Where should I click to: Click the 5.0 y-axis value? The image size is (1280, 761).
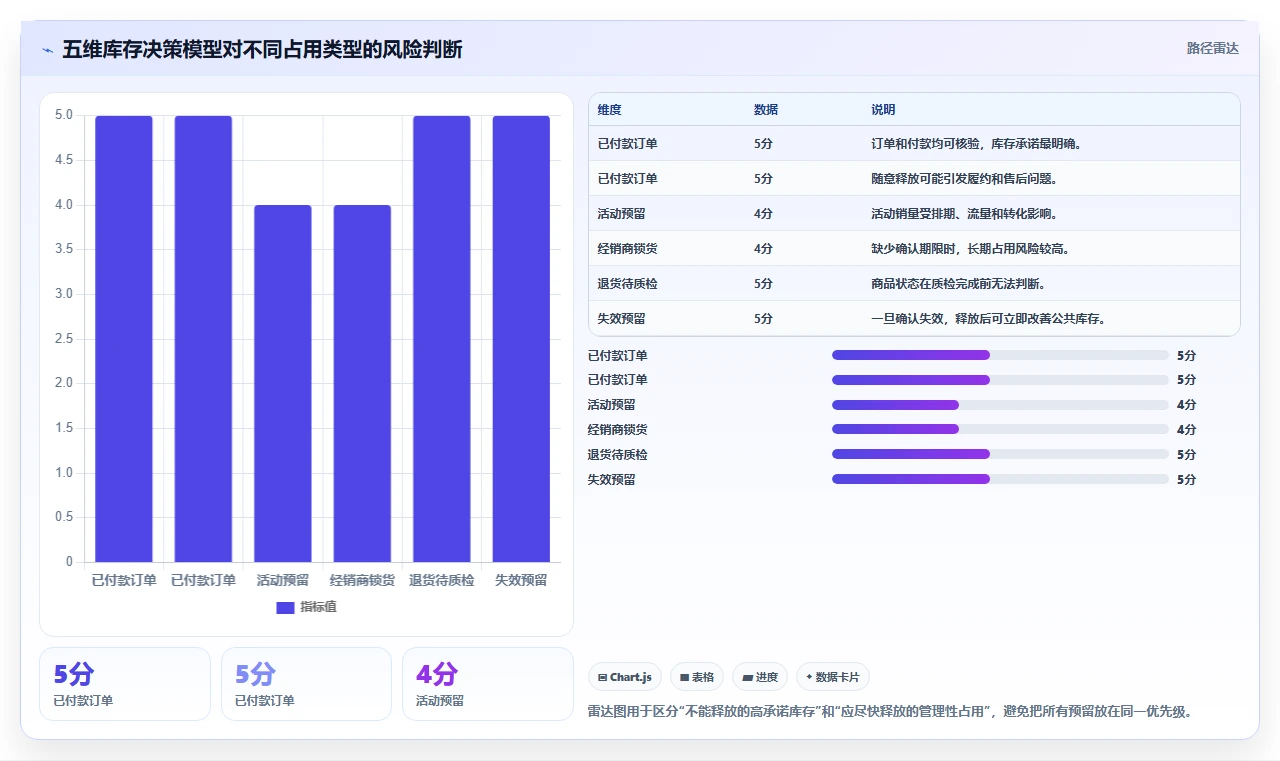tap(64, 115)
